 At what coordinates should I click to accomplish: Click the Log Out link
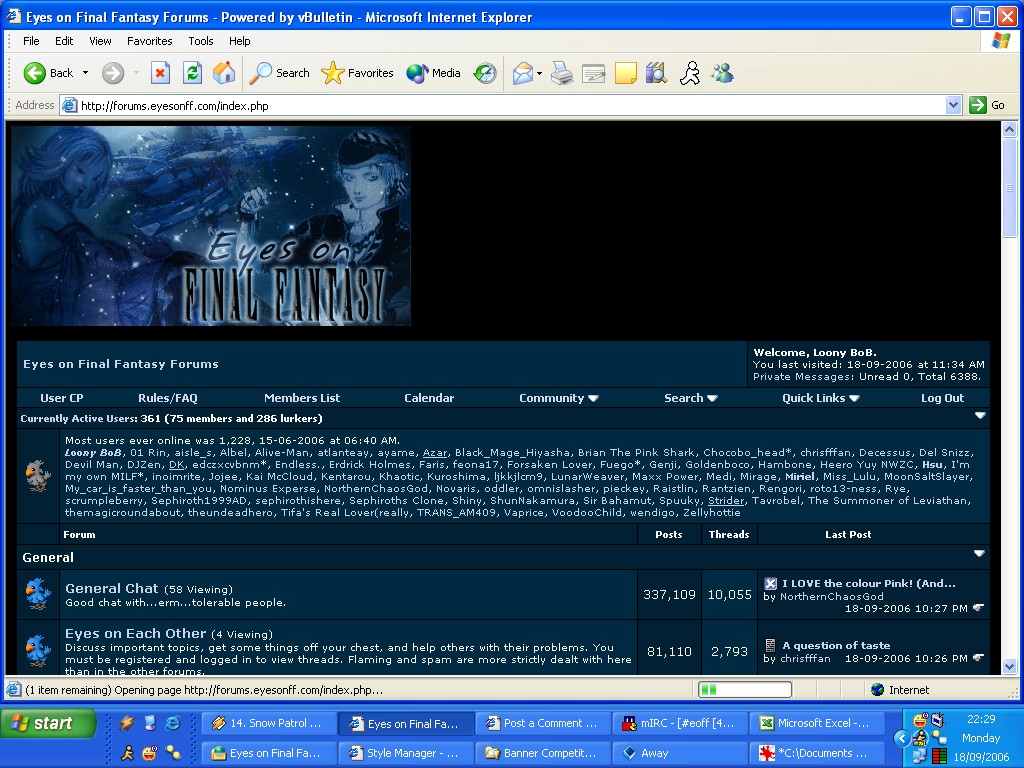pyautogui.click(x=942, y=398)
